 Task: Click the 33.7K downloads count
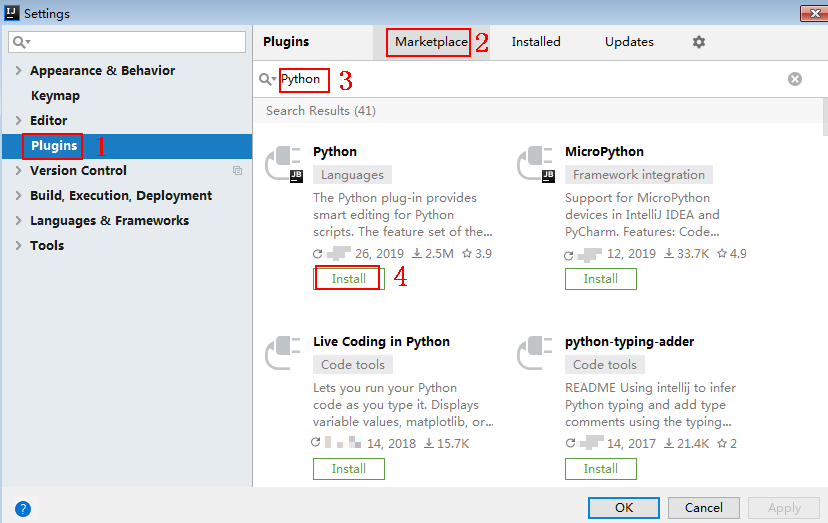click(x=686, y=254)
